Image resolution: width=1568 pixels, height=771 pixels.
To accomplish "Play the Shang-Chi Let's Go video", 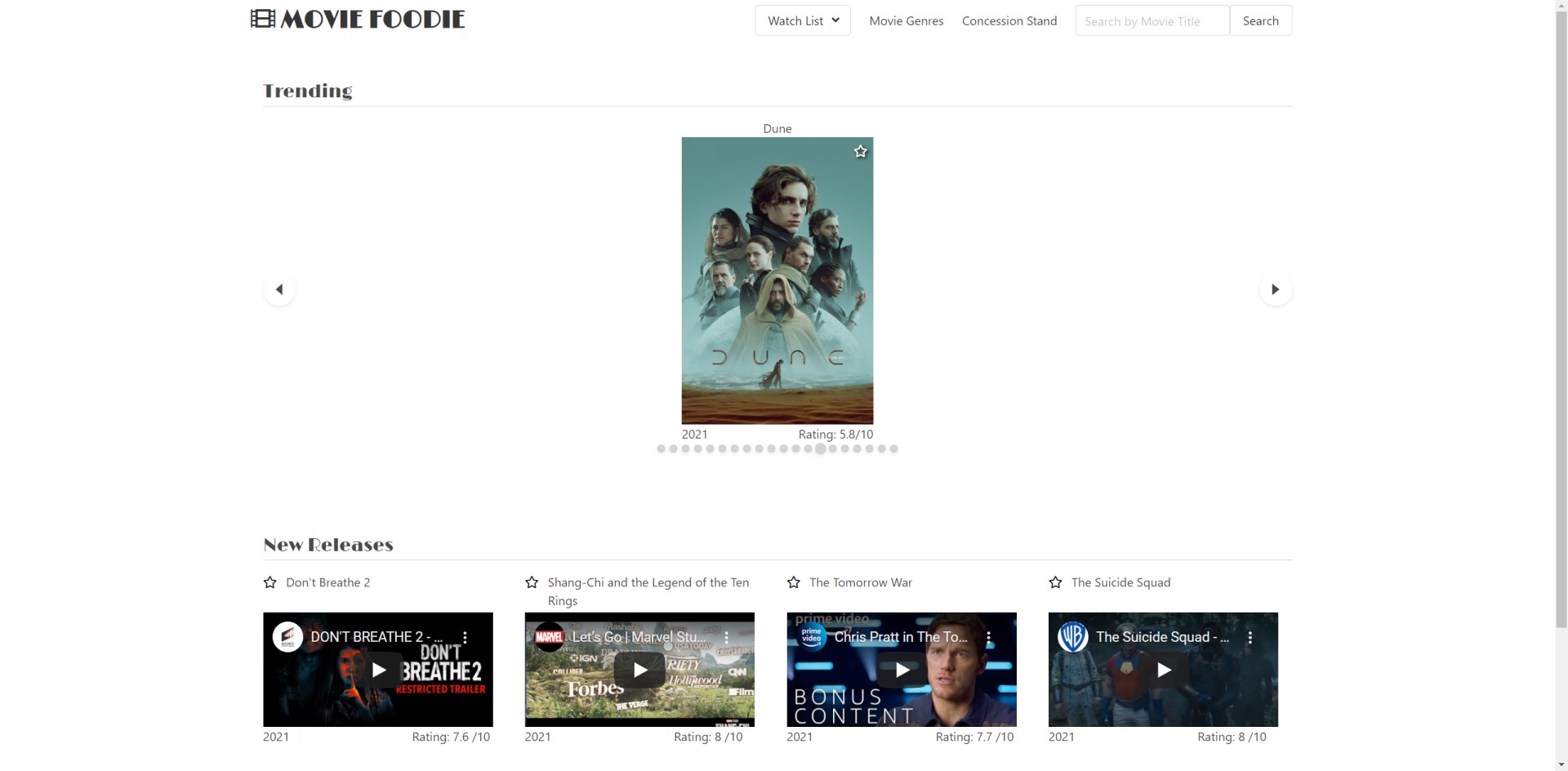I will [x=639, y=670].
